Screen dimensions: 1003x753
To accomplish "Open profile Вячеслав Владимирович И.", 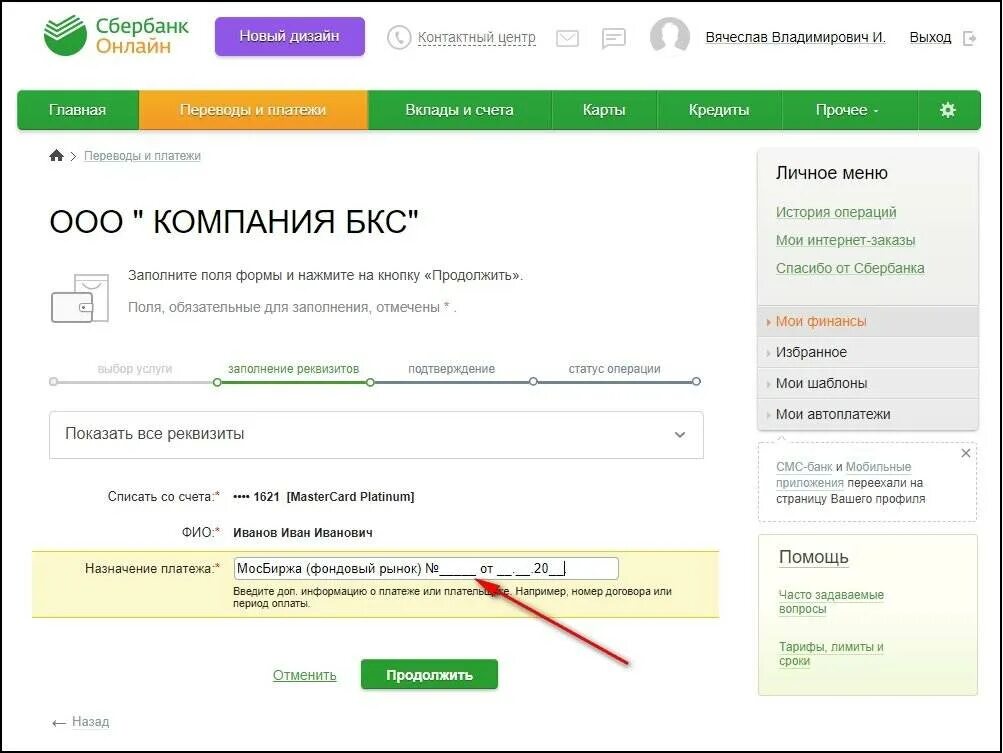I will (x=795, y=38).
